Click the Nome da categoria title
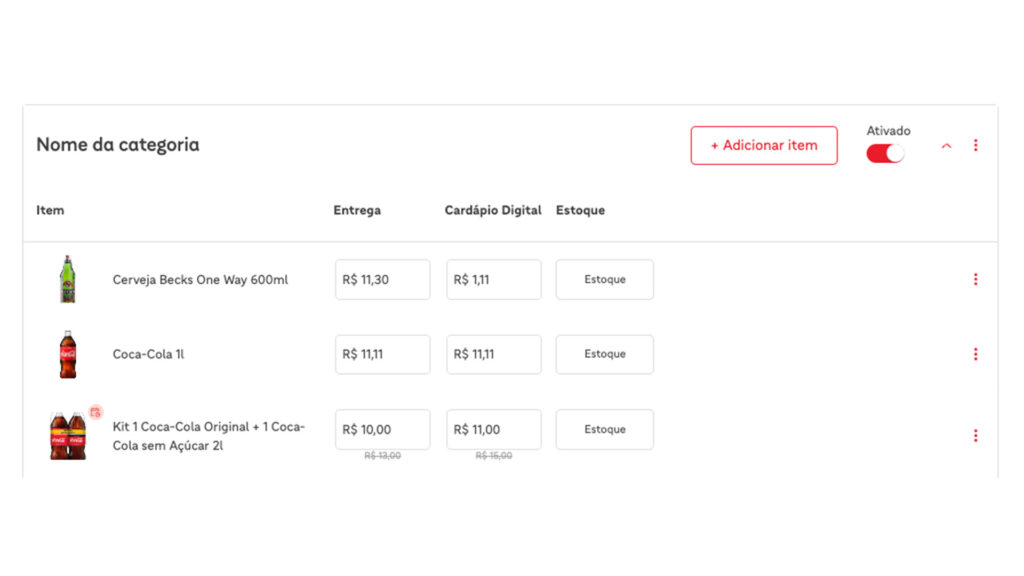 click(x=118, y=144)
